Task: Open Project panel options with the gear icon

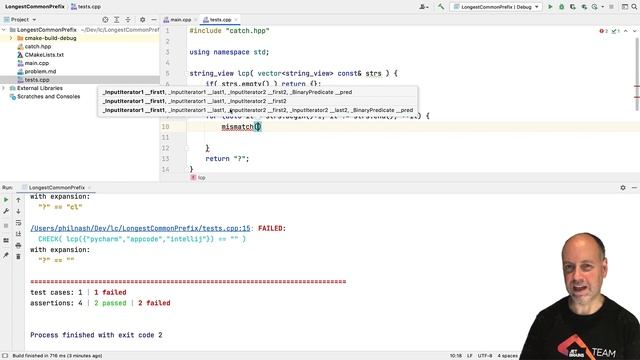Action: tap(142, 20)
